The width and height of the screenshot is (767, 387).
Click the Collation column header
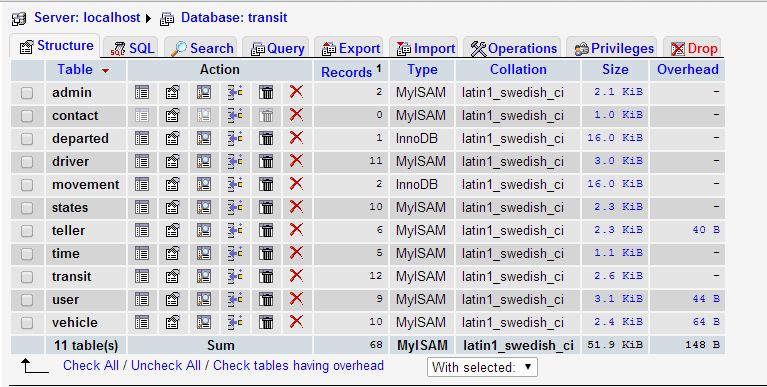tap(518, 70)
